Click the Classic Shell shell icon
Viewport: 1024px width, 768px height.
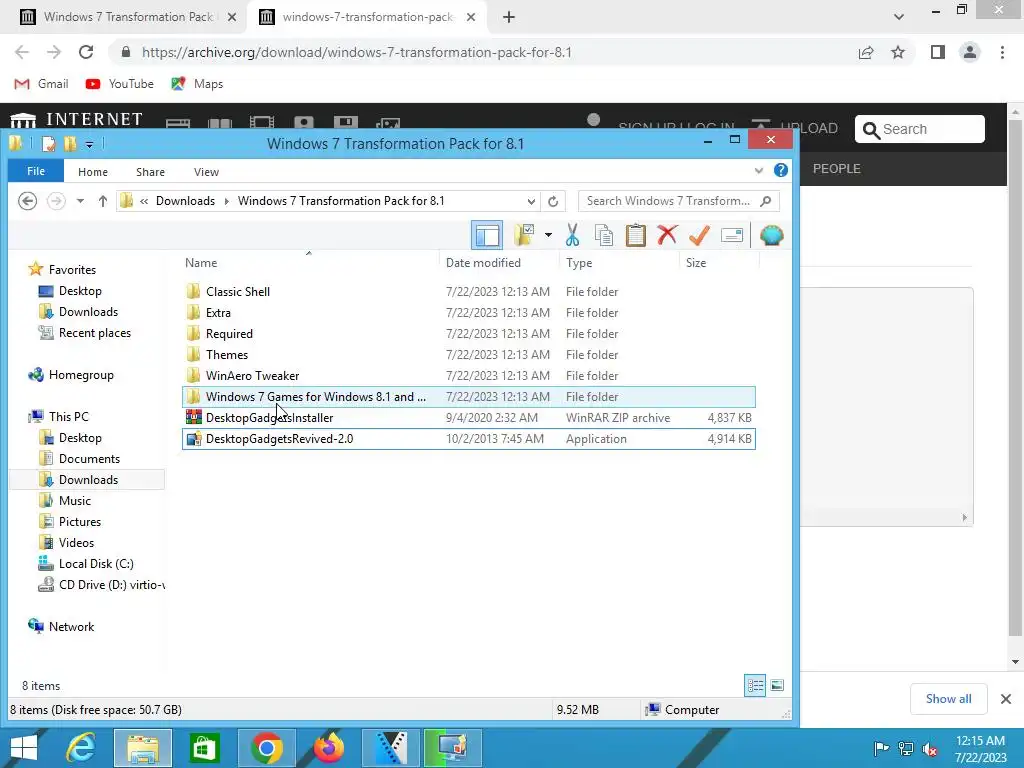pos(771,235)
